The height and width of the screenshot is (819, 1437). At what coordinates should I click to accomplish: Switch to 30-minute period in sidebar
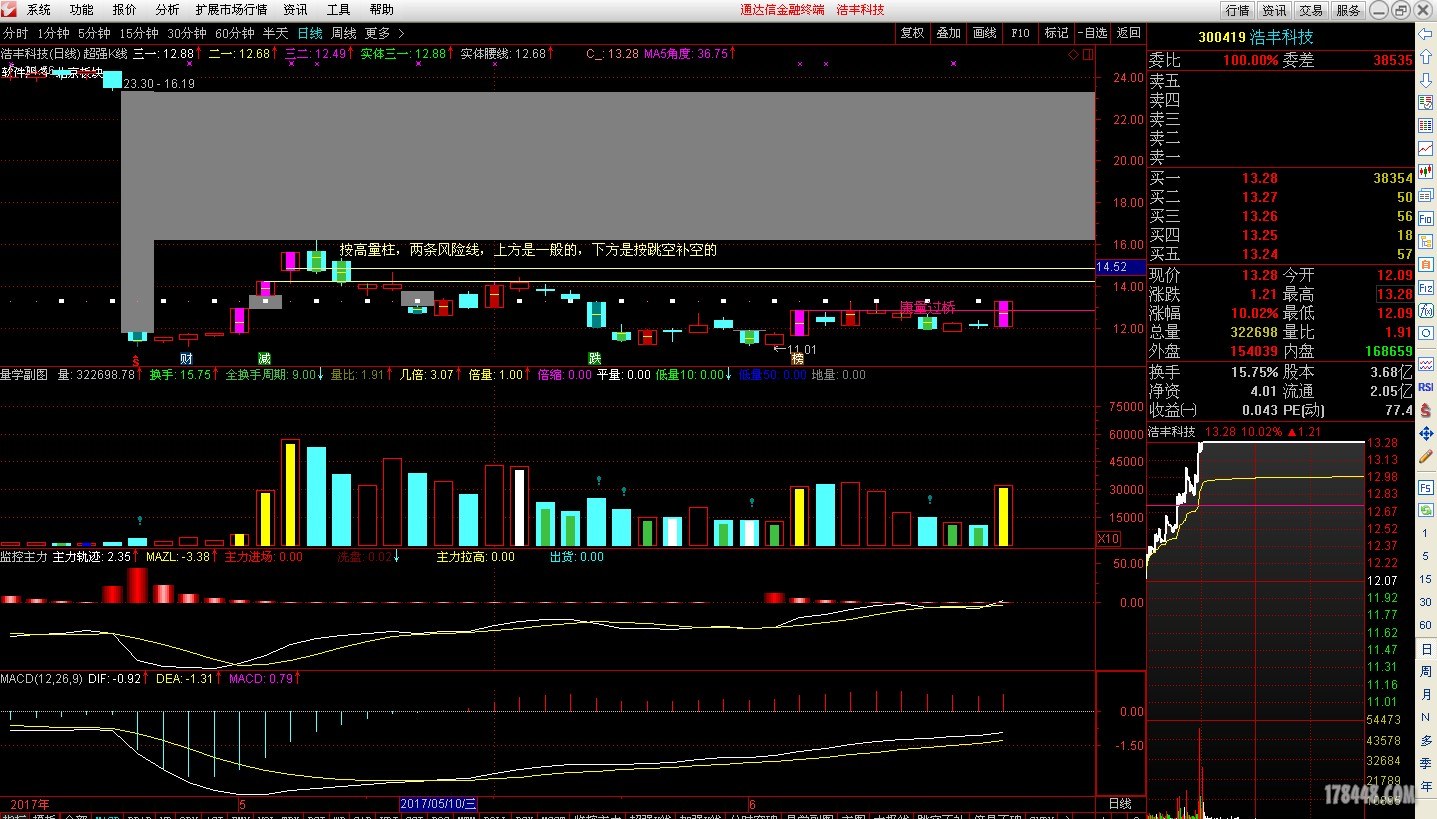click(x=1426, y=602)
